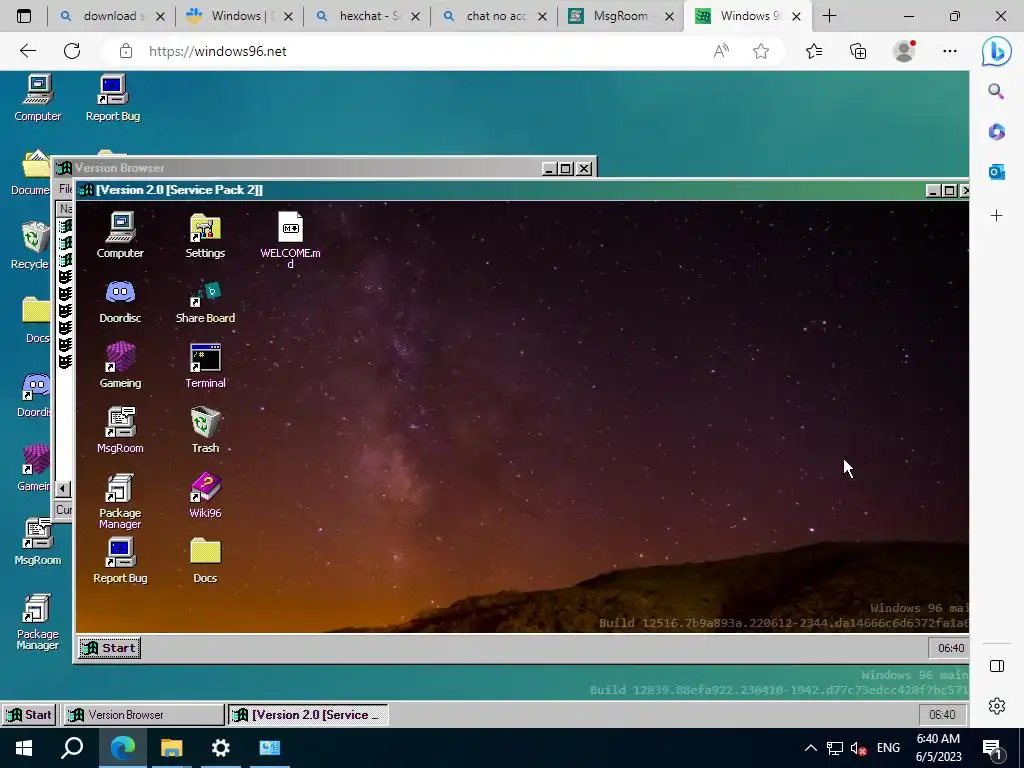The width and height of the screenshot is (1024, 768).
Task: Toggle Read aloud icon in address bar
Action: coord(721,51)
